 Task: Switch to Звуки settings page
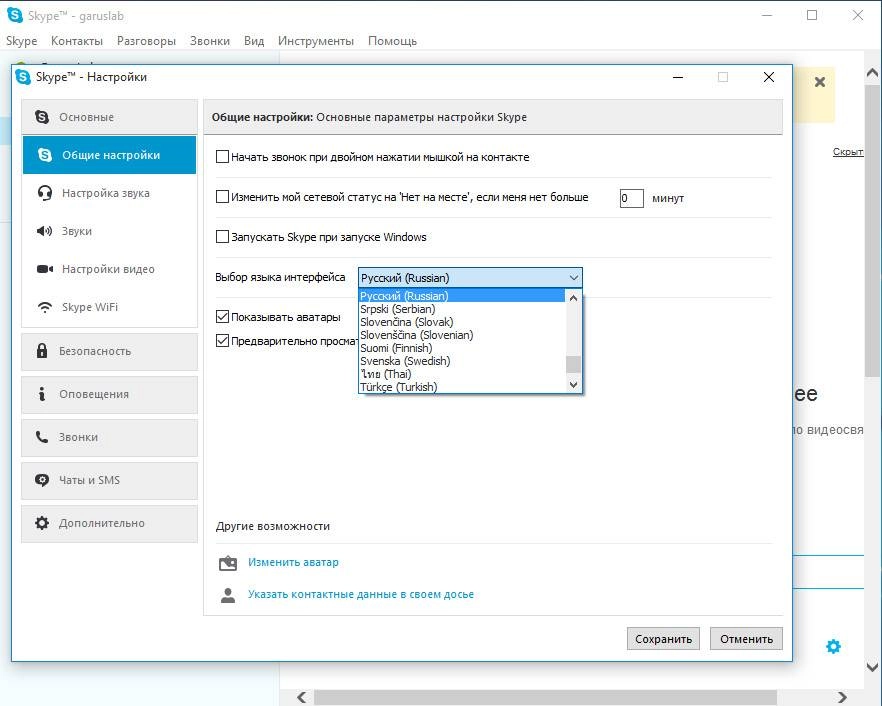coord(110,231)
